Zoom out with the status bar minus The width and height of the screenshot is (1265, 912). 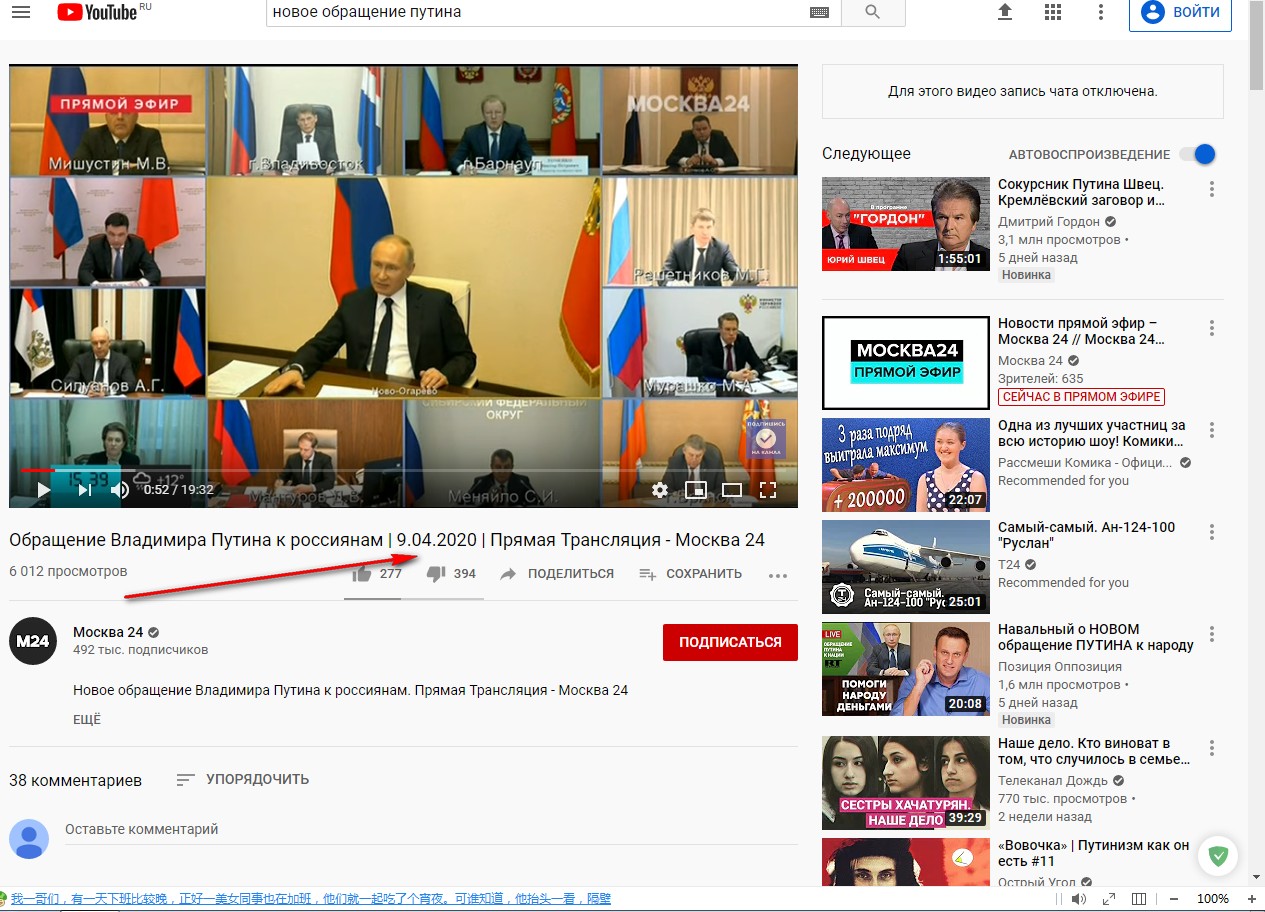(1174, 899)
